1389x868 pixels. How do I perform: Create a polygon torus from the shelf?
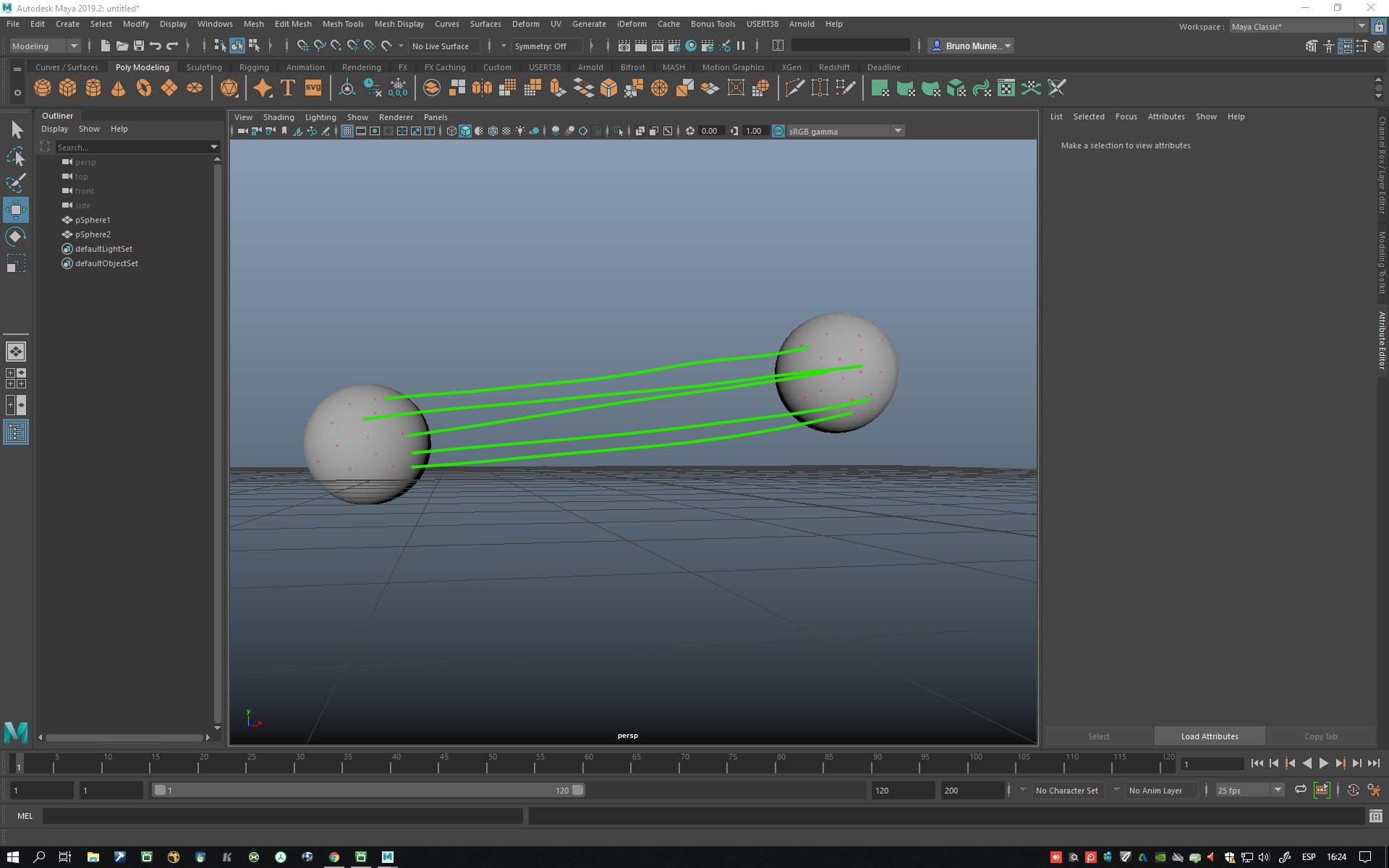[143, 88]
